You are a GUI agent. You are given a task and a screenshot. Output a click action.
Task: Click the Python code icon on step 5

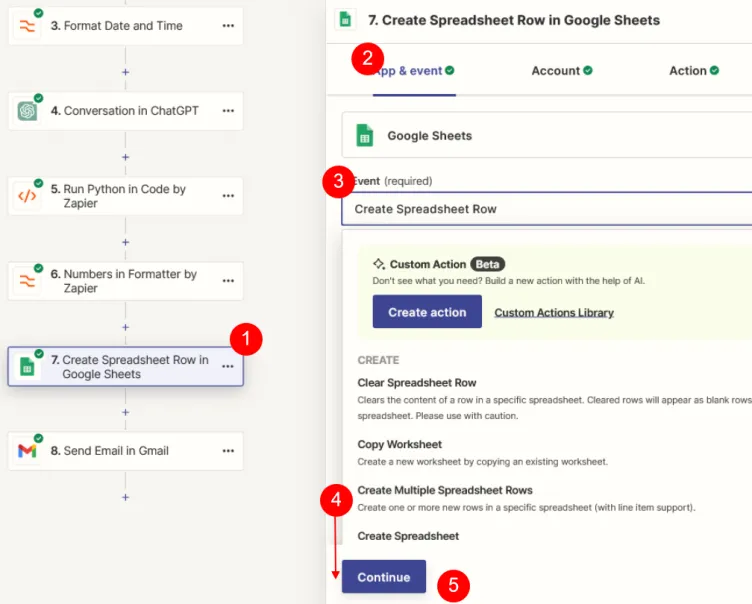(x=27, y=196)
